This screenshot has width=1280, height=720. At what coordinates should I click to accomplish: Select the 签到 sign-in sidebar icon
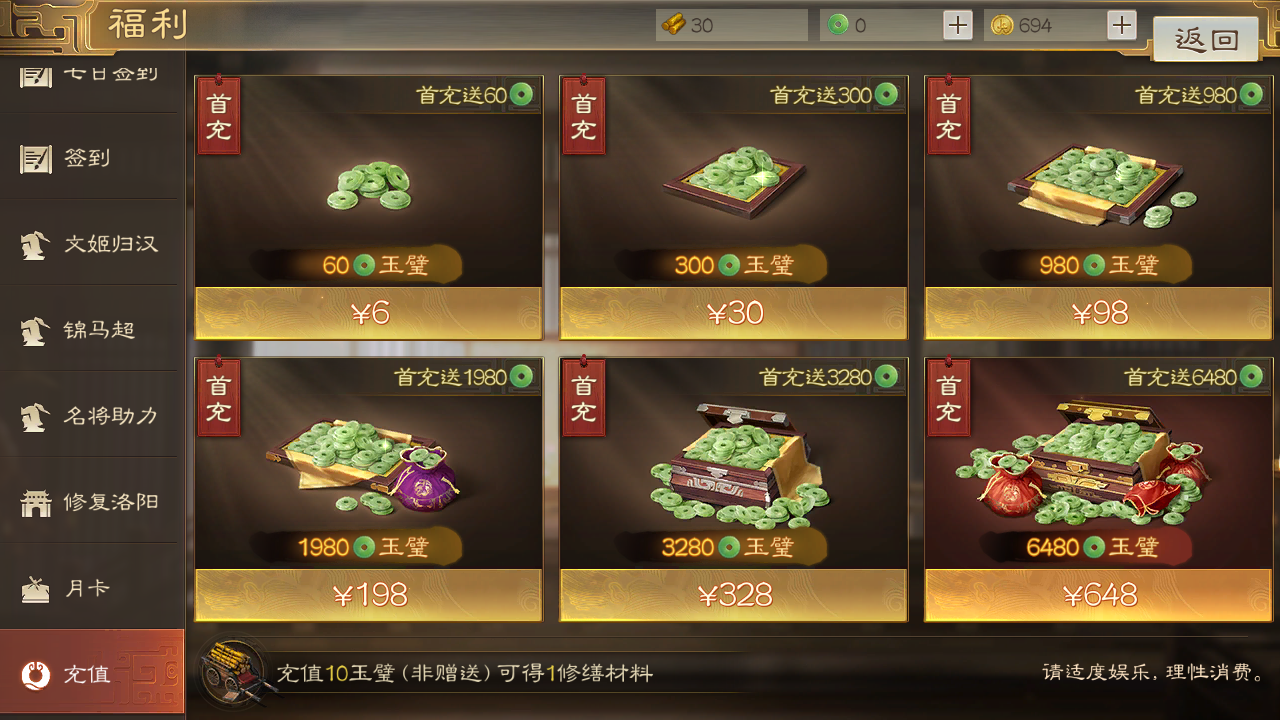[x=36, y=158]
